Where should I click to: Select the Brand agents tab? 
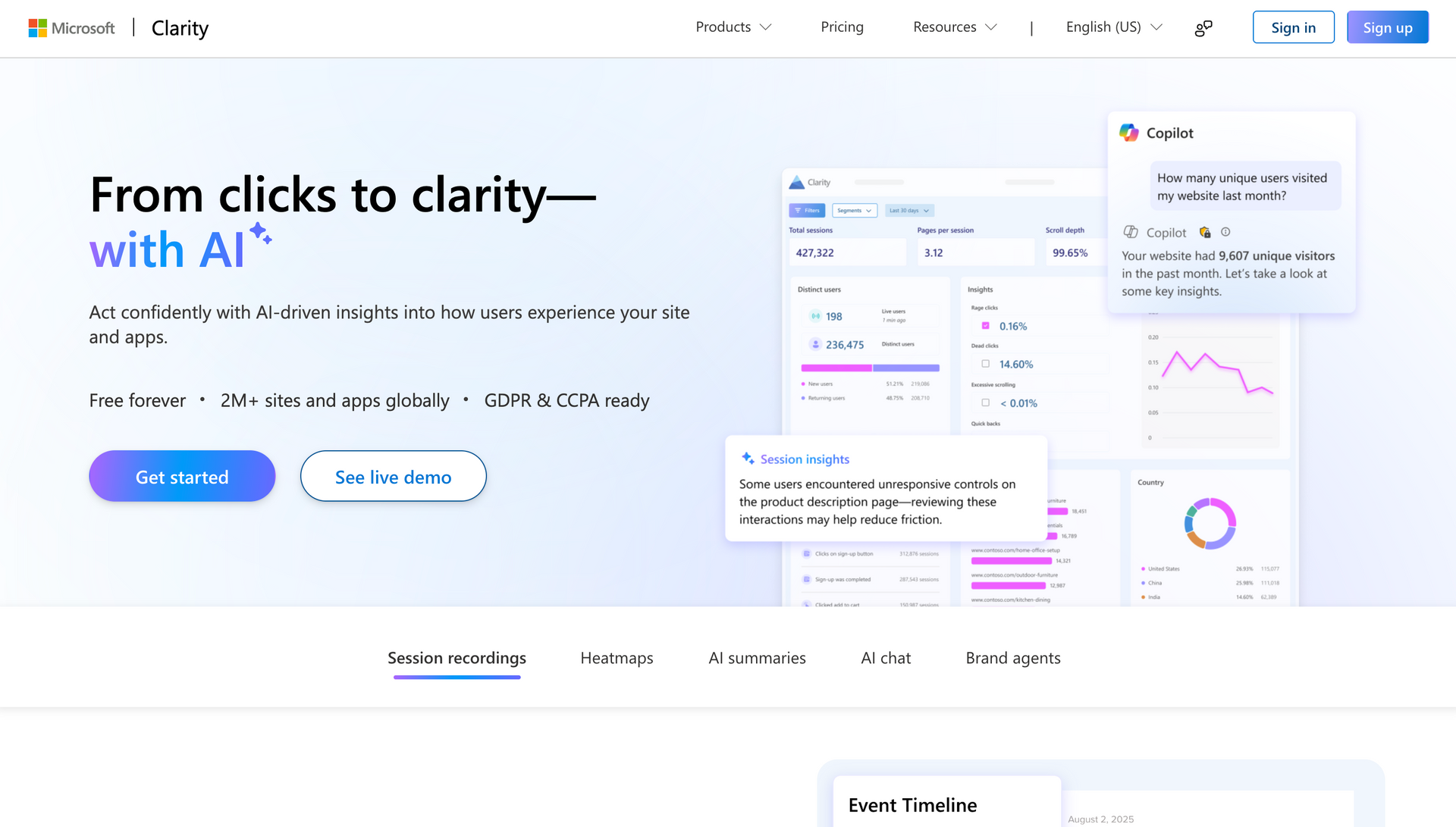tap(1012, 658)
